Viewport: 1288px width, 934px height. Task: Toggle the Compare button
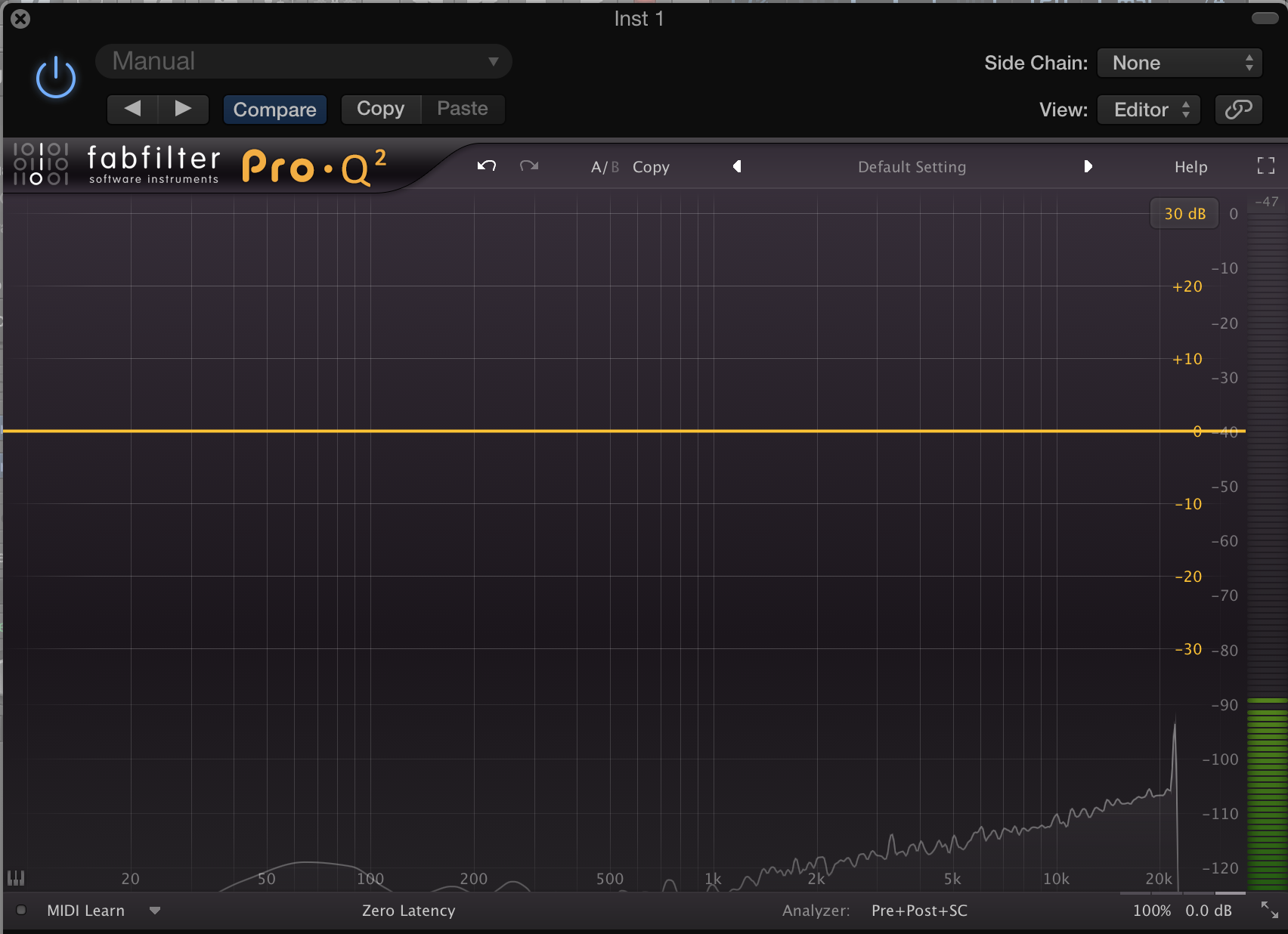[274, 110]
